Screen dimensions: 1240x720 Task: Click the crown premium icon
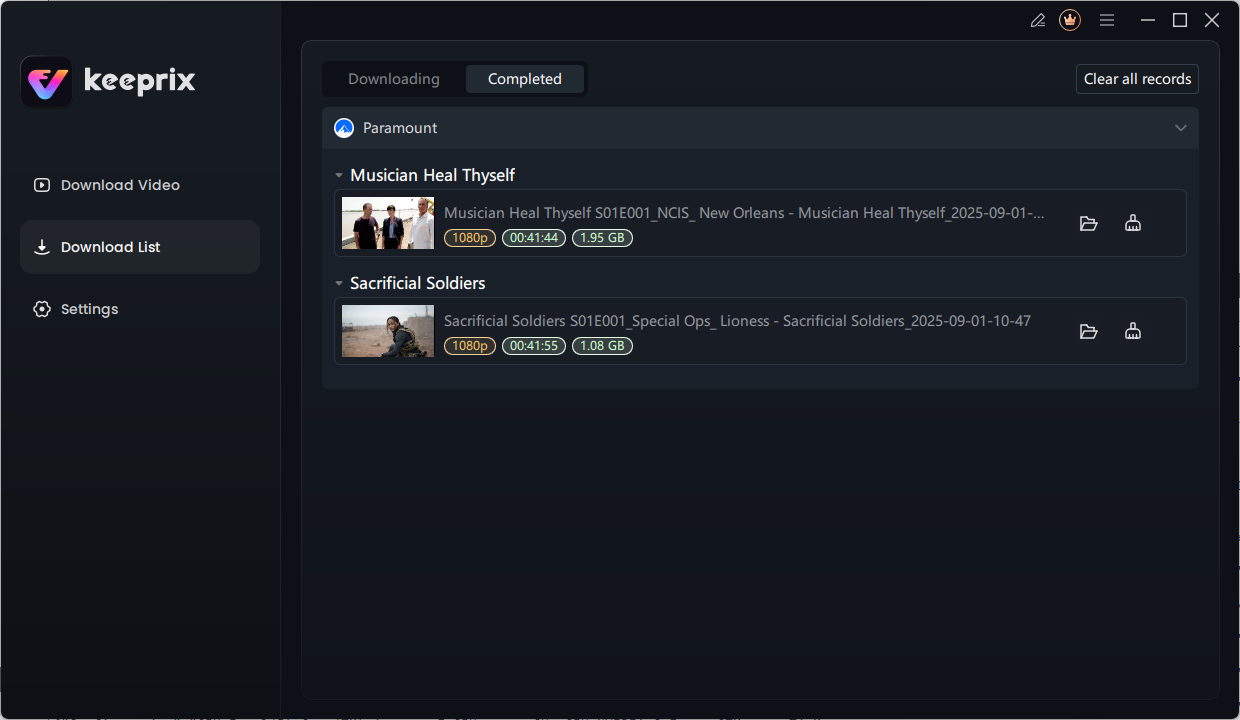point(1070,20)
